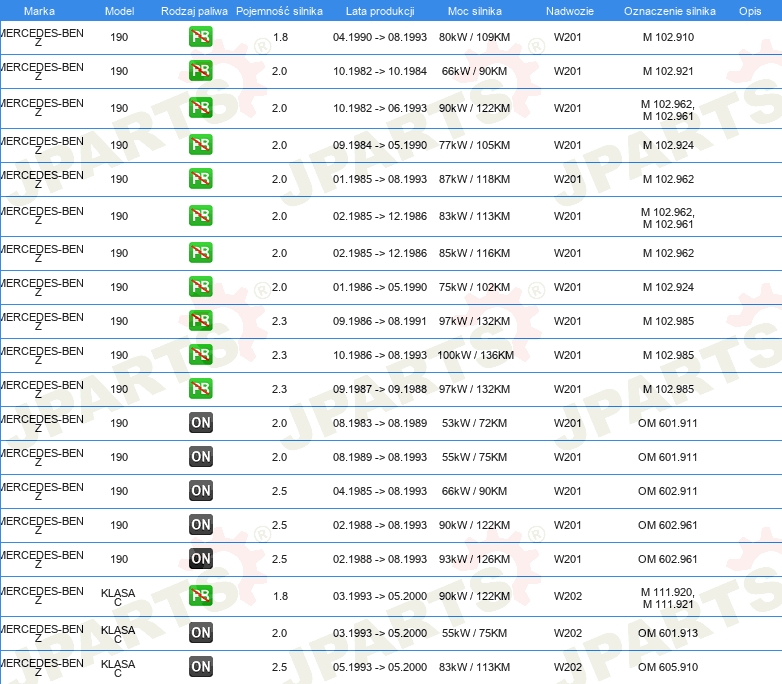Click petrol fuel icon in M 102.910 row

pyautogui.click(x=200, y=37)
